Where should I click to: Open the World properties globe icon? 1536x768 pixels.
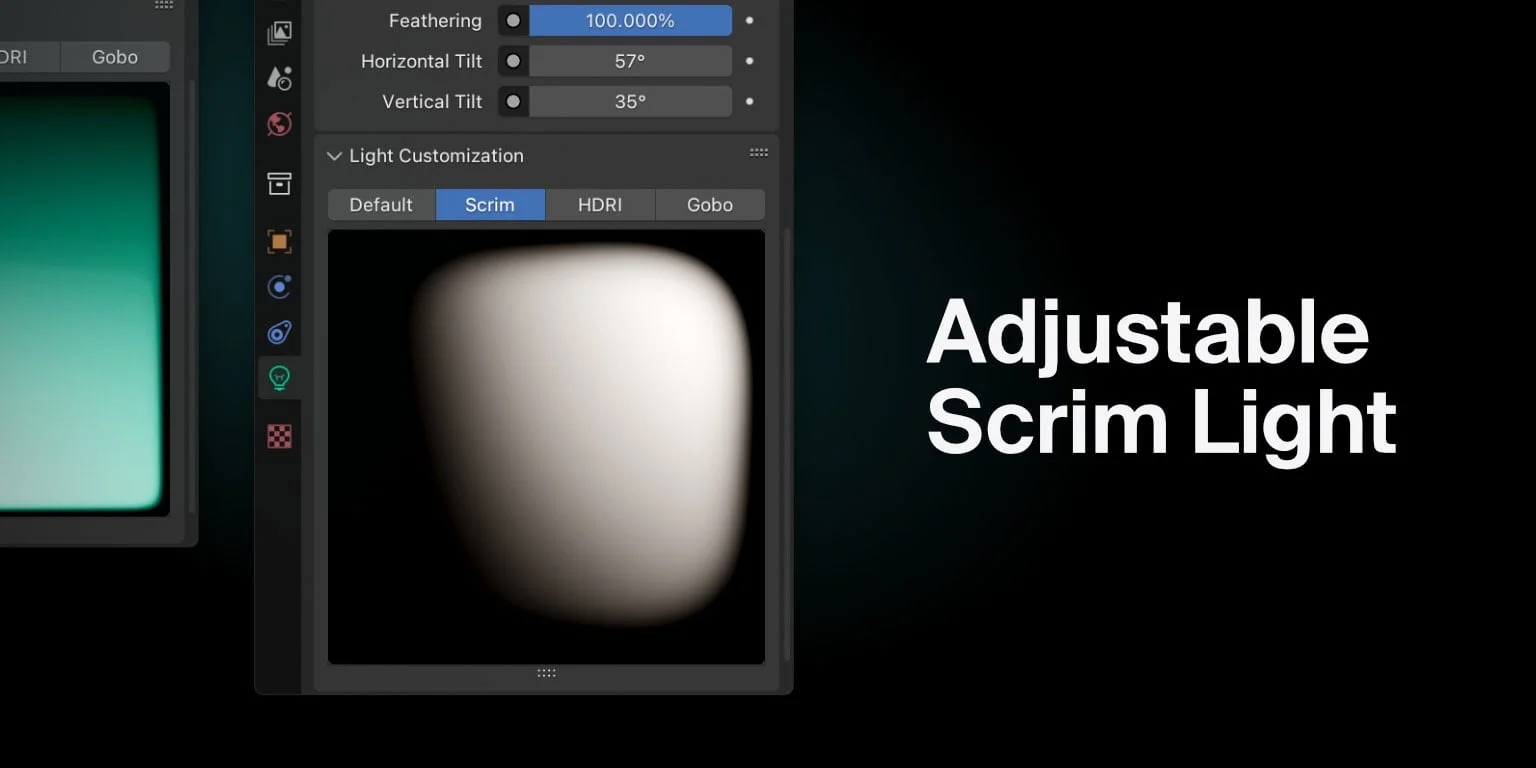coord(280,124)
